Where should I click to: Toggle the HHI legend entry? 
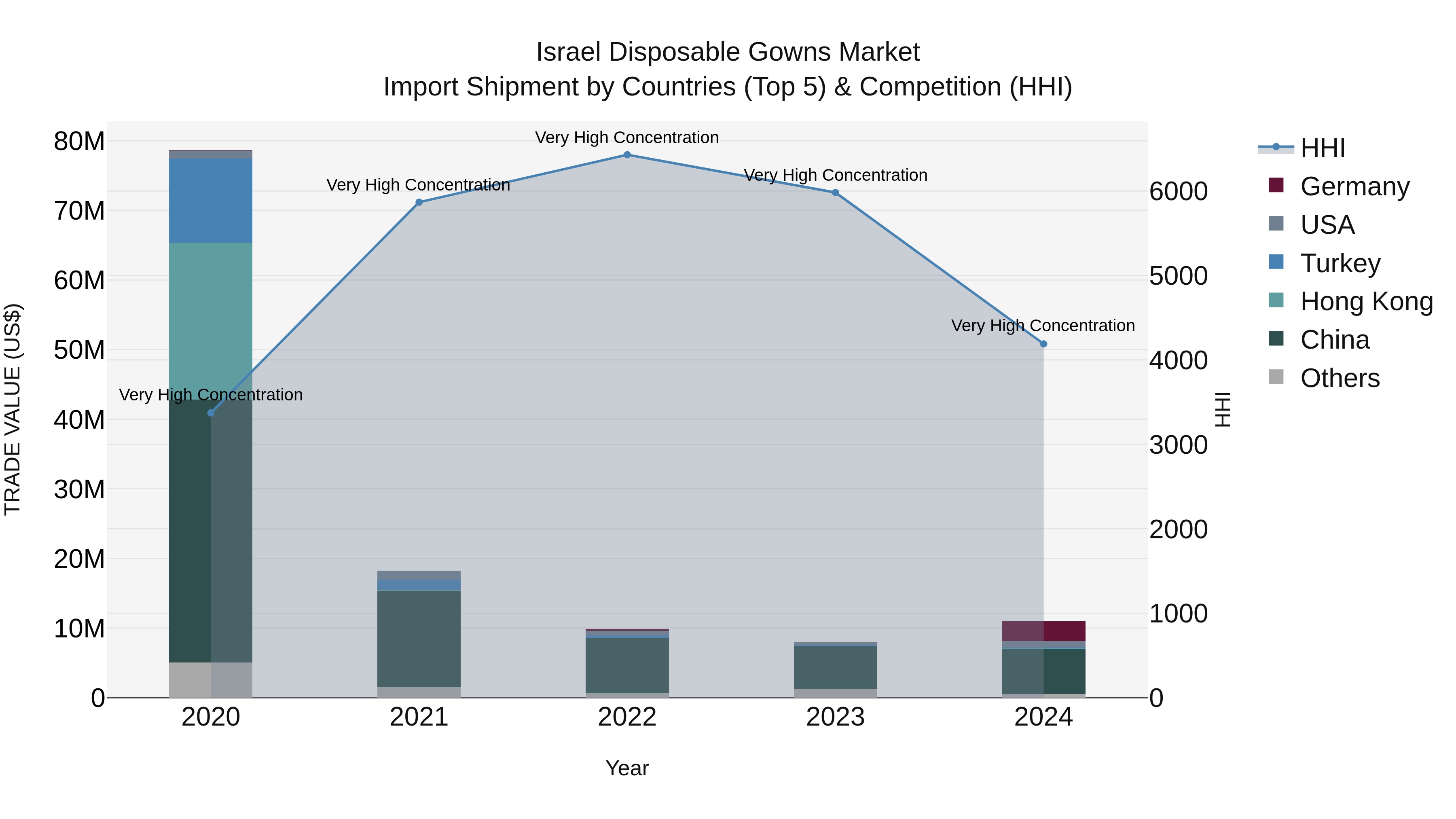pos(1301,148)
